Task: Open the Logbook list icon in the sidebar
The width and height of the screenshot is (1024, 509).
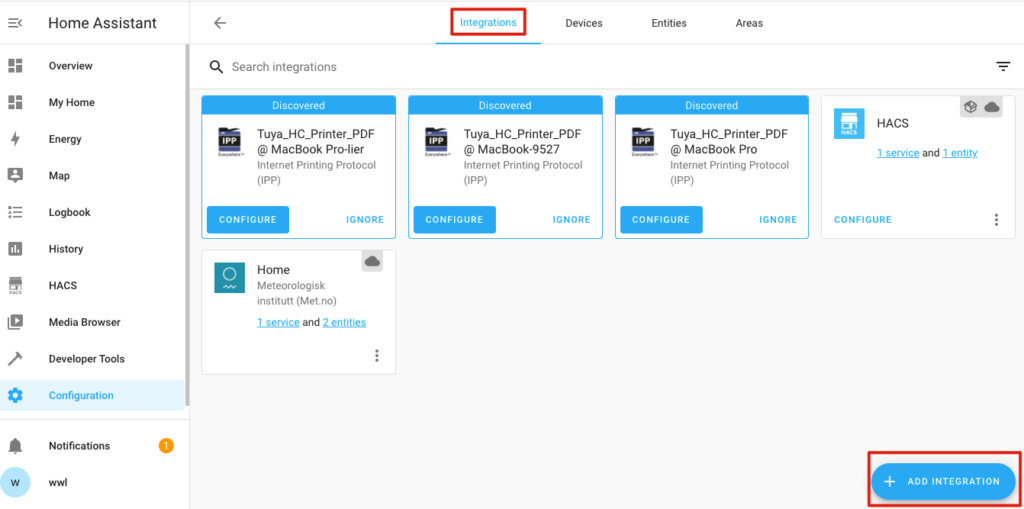Action: 15,212
